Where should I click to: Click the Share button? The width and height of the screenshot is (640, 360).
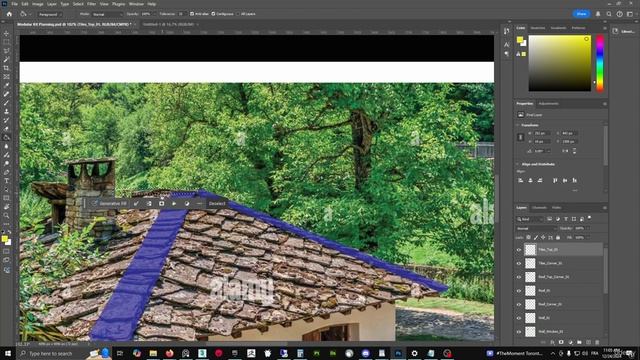coord(581,14)
